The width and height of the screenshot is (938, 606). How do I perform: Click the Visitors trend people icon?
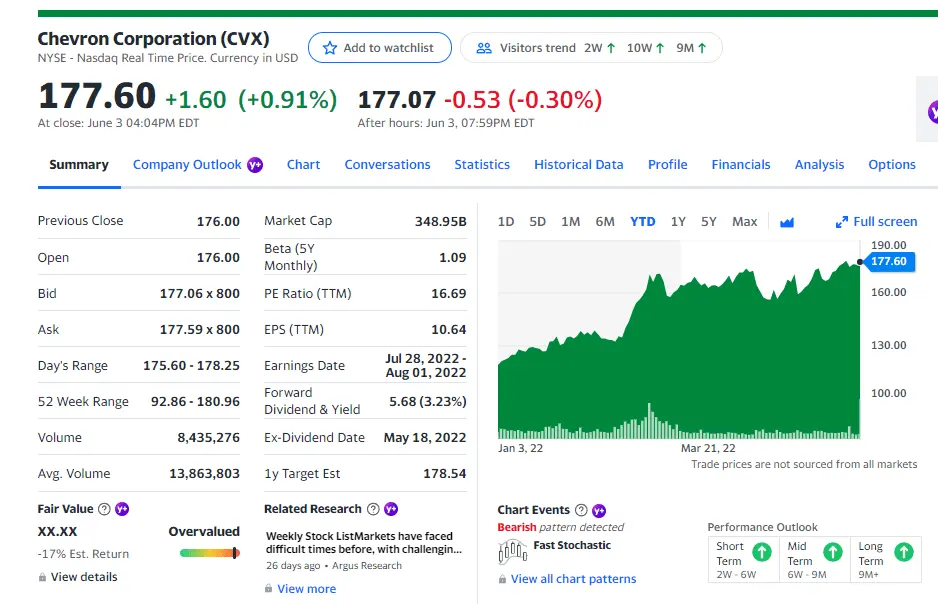pos(484,48)
